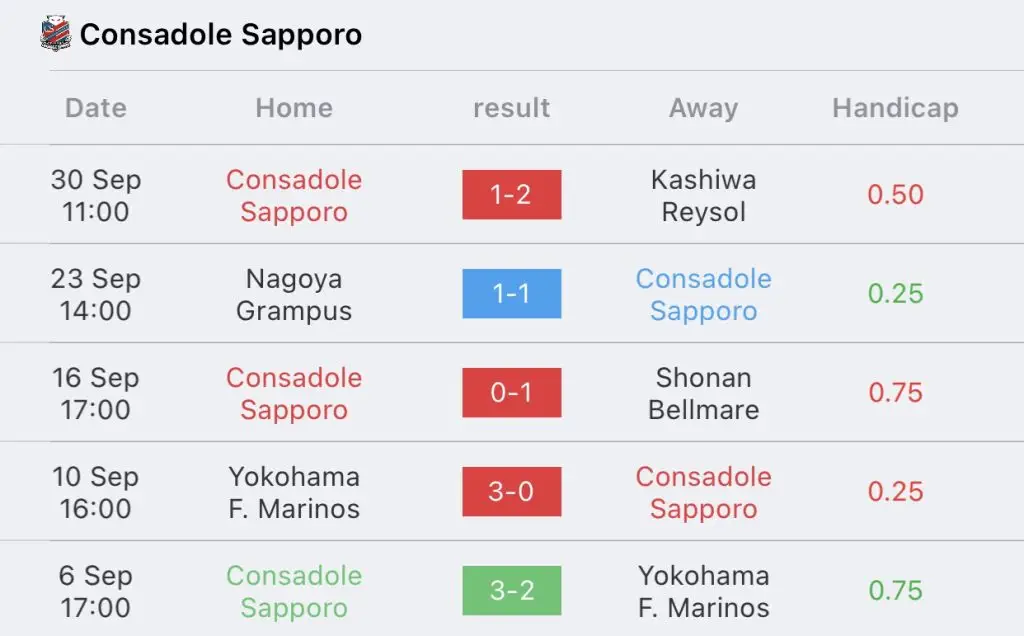
Task: Select the Away column header
Action: point(703,108)
